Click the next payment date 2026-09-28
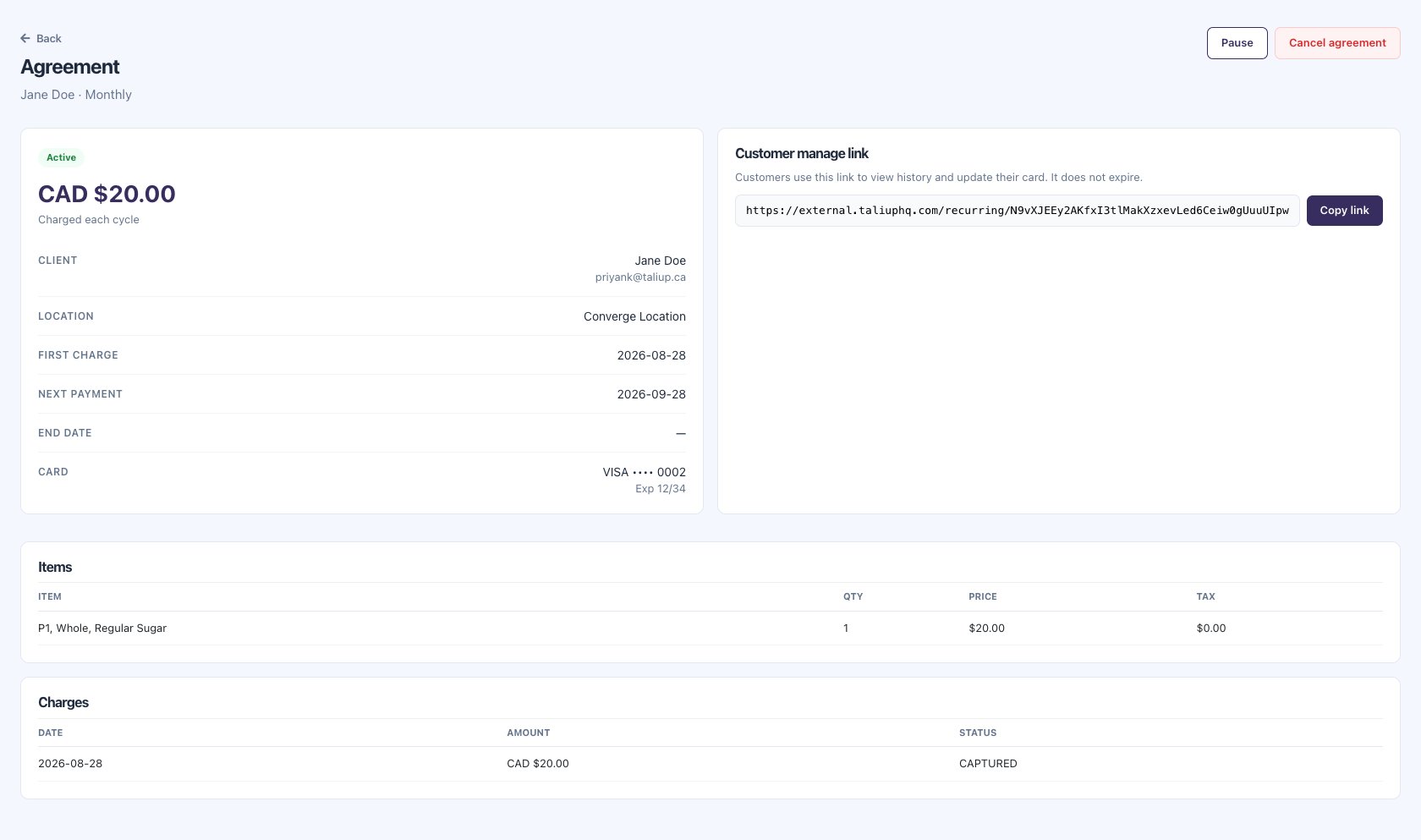 point(651,394)
